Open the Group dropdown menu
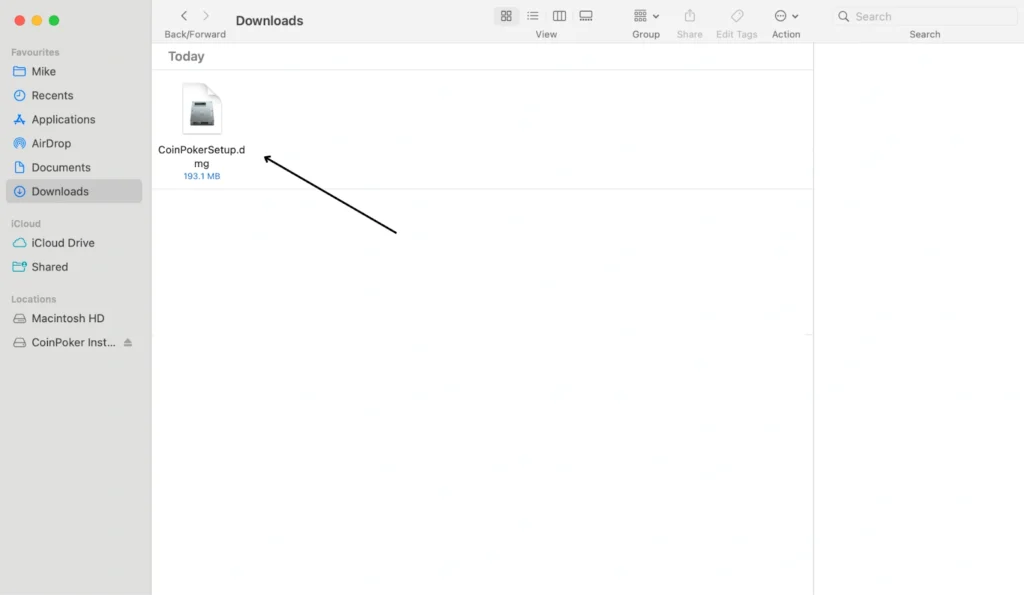The image size is (1024, 595). click(x=646, y=16)
